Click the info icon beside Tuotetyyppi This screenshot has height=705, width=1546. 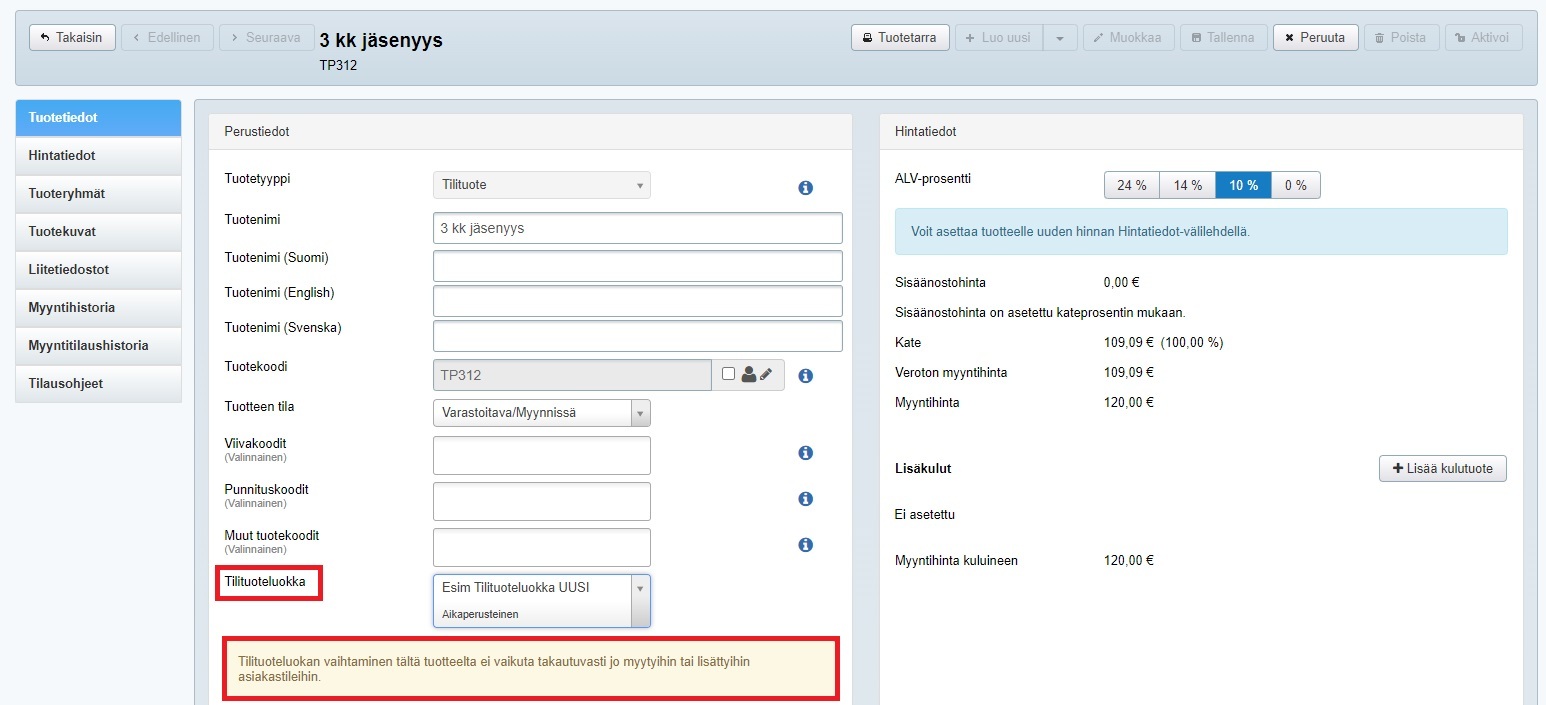pos(805,188)
